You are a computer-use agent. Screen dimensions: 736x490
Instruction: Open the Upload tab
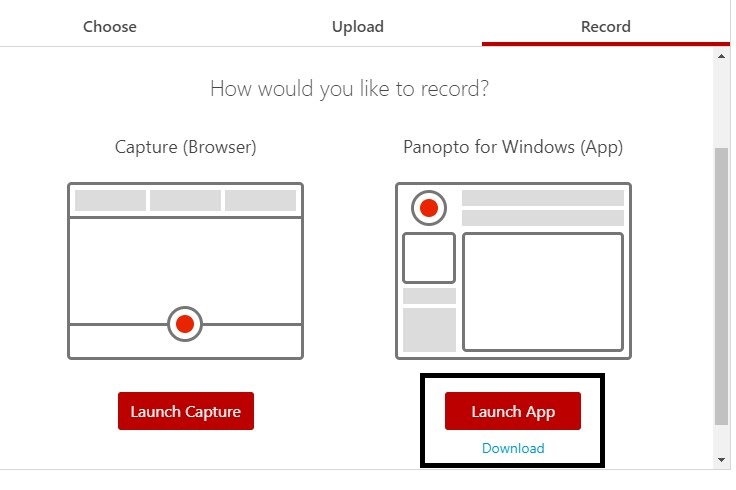pyautogui.click(x=358, y=26)
